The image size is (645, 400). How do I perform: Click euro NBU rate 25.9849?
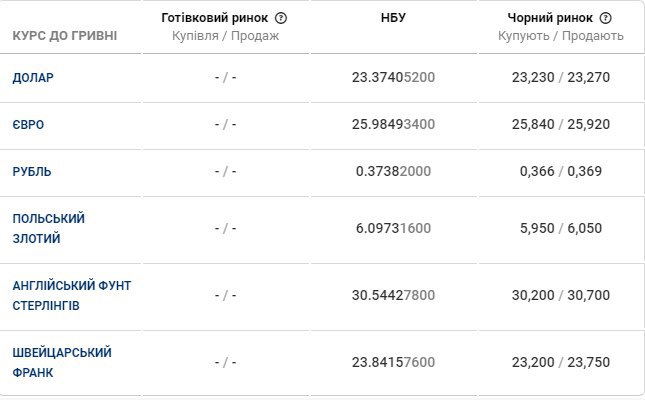coord(394,125)
